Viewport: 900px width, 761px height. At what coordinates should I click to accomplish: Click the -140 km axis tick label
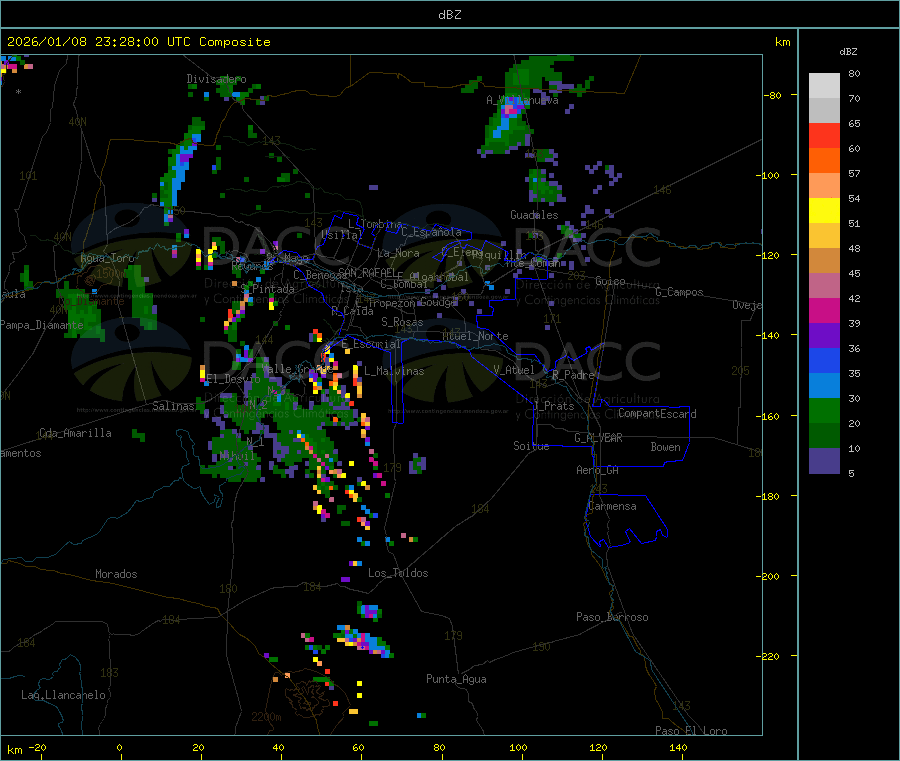coord(770,335)
